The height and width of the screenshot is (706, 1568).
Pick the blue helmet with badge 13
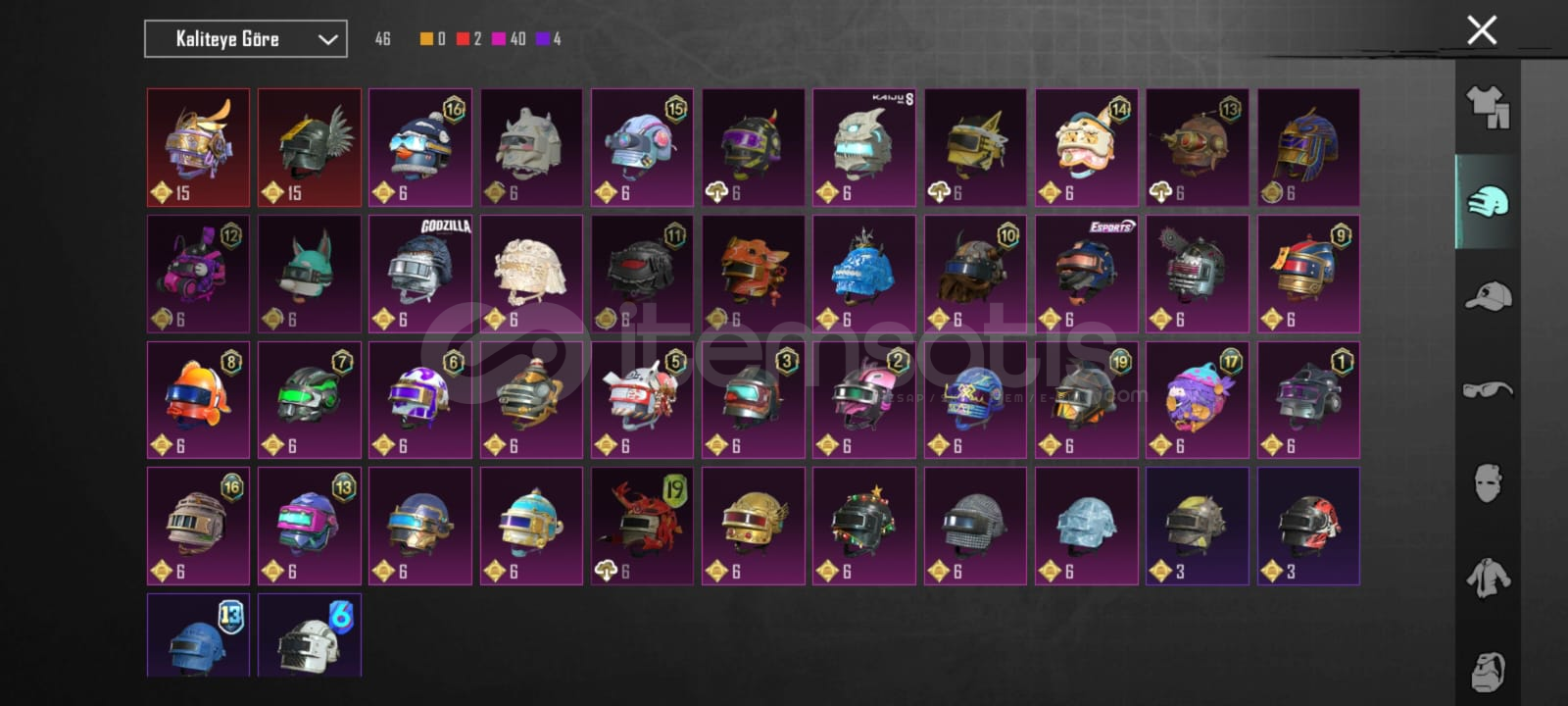tap(199, 635)
